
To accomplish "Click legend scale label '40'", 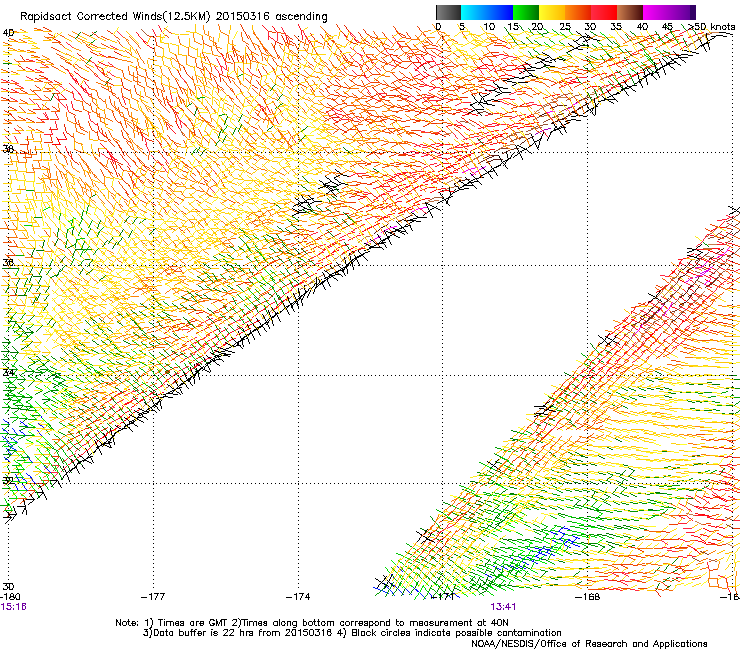I will 642,27.
